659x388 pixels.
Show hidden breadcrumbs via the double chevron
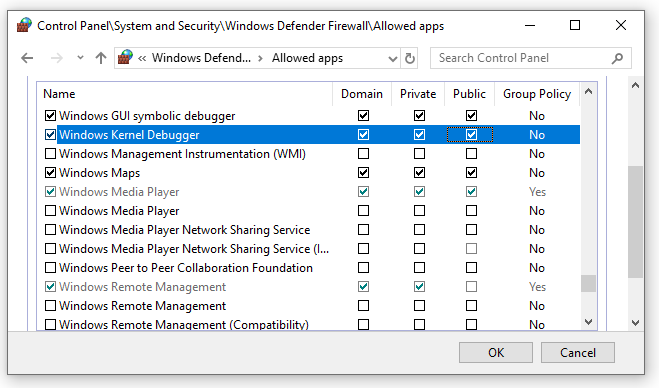[142, 58]
